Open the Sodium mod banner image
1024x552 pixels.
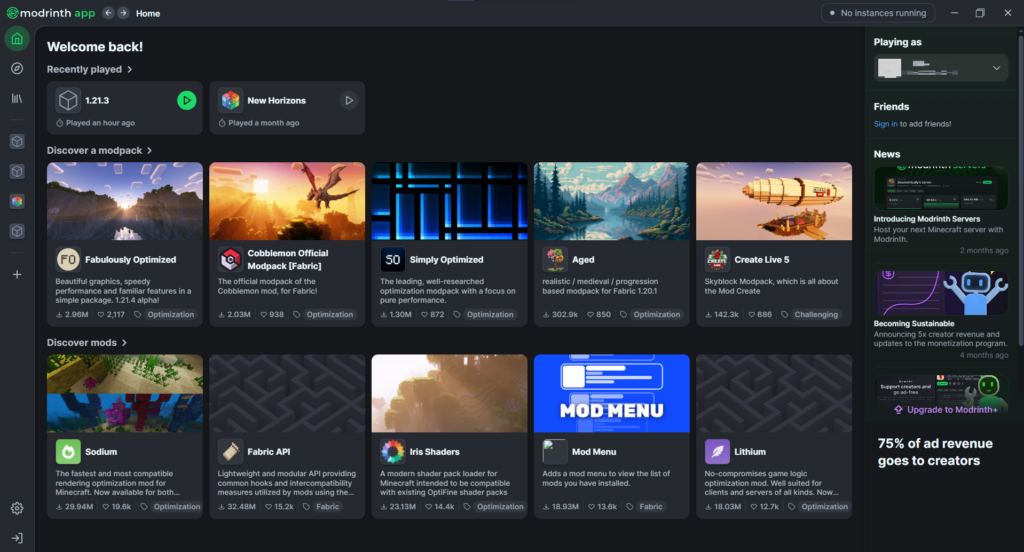(125, 393)
